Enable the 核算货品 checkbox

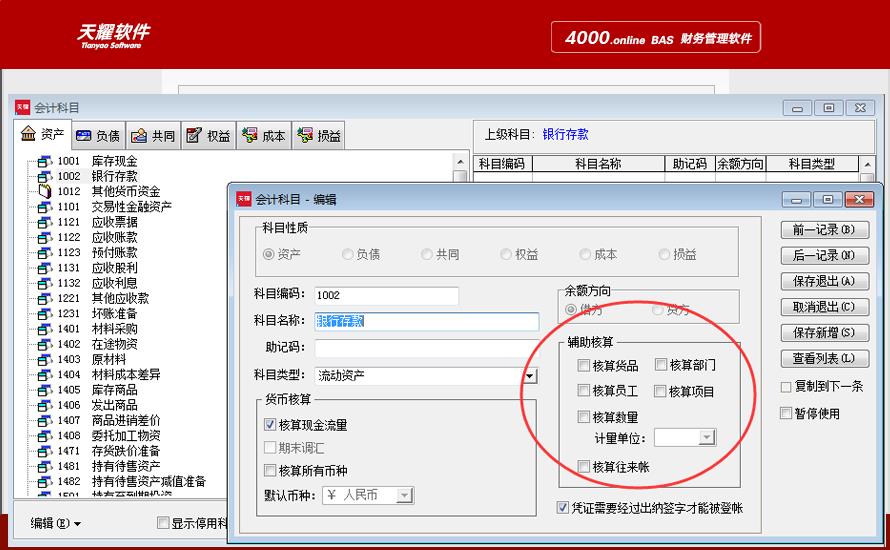(584, 365)
